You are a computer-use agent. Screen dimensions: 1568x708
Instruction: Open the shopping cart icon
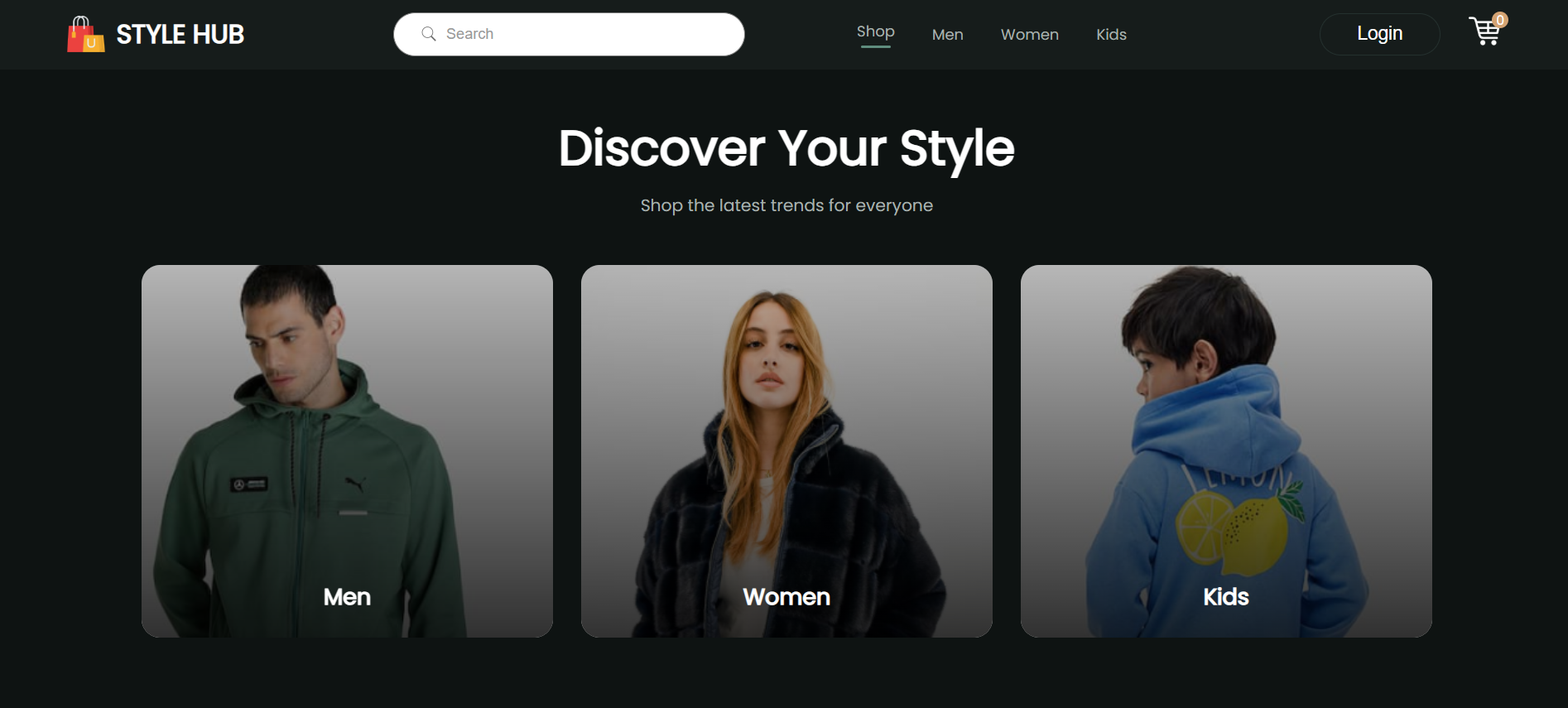(x=1484, y=33)
